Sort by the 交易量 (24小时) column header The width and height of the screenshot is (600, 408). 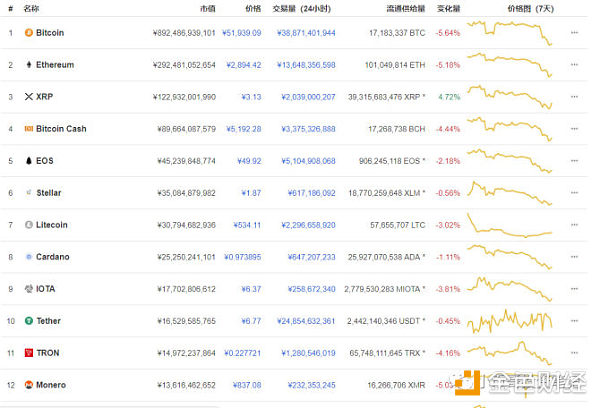302,8
